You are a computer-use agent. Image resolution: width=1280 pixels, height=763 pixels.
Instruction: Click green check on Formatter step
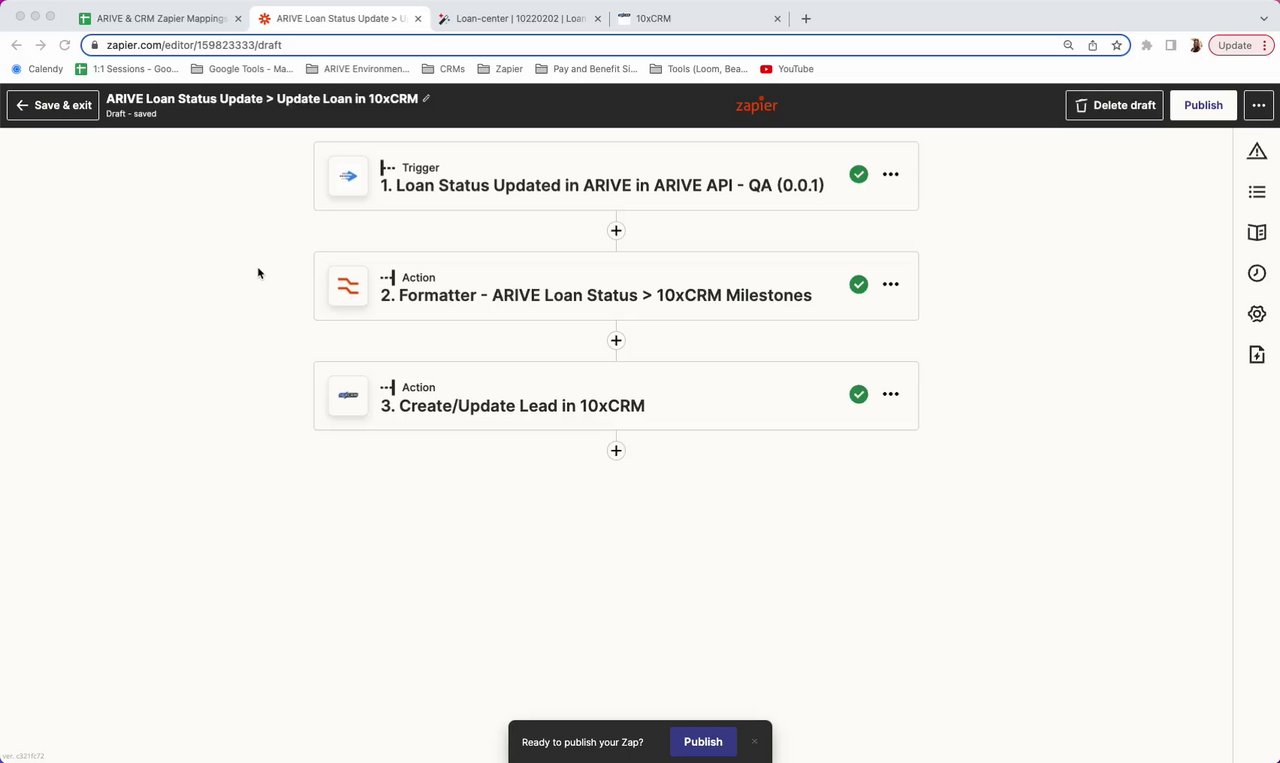pos(858,284)
